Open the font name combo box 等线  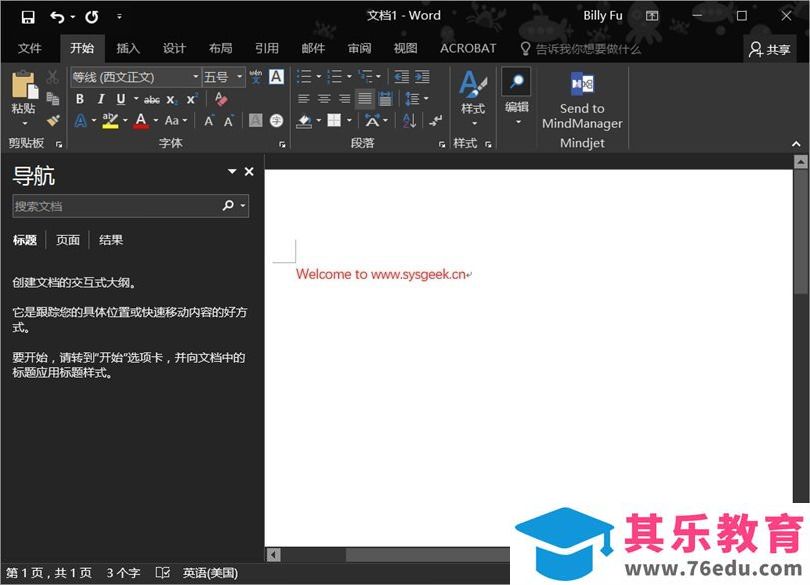click(135, 78)
